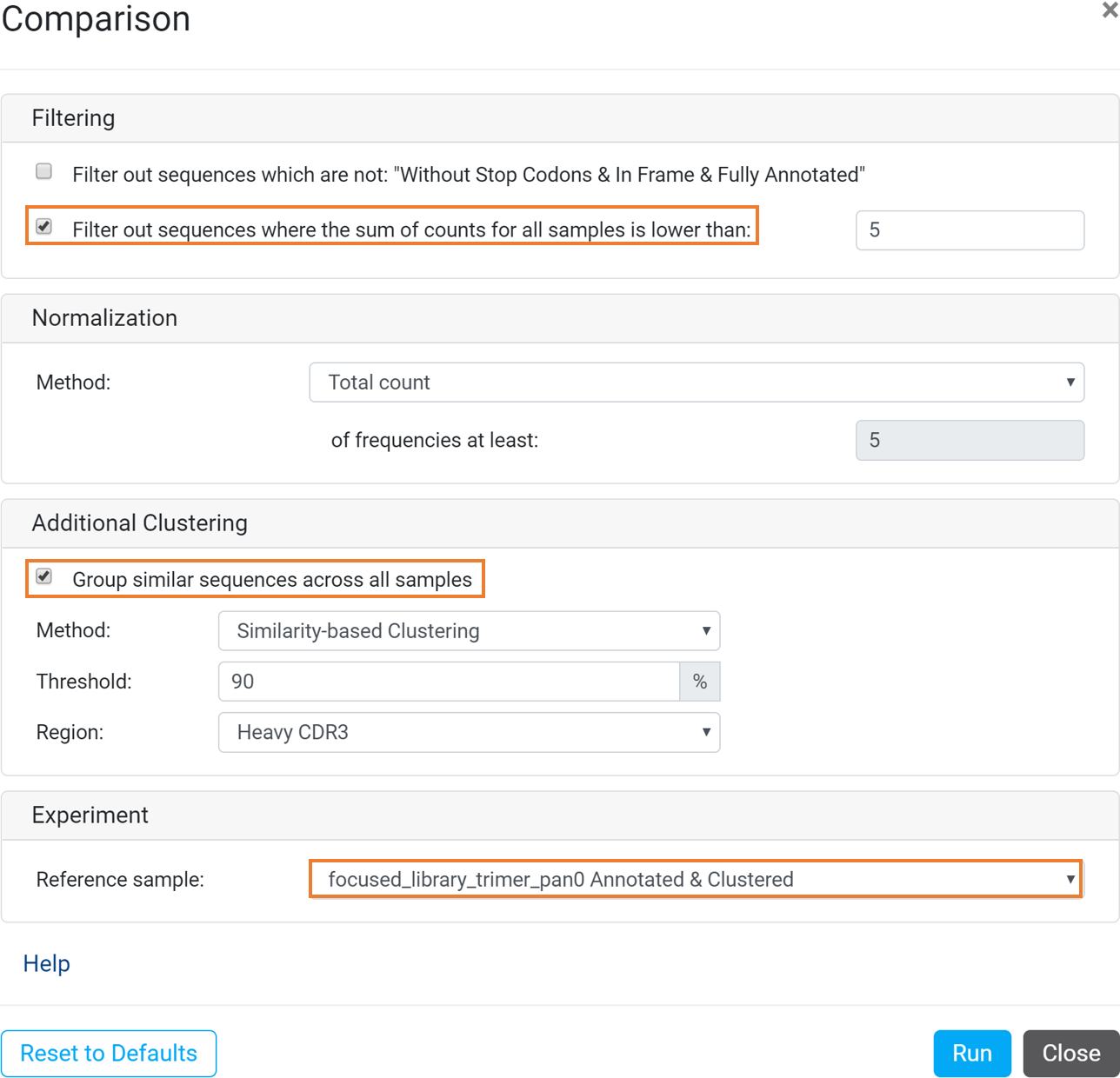Click the Close button

(x=1071, y=1054)
